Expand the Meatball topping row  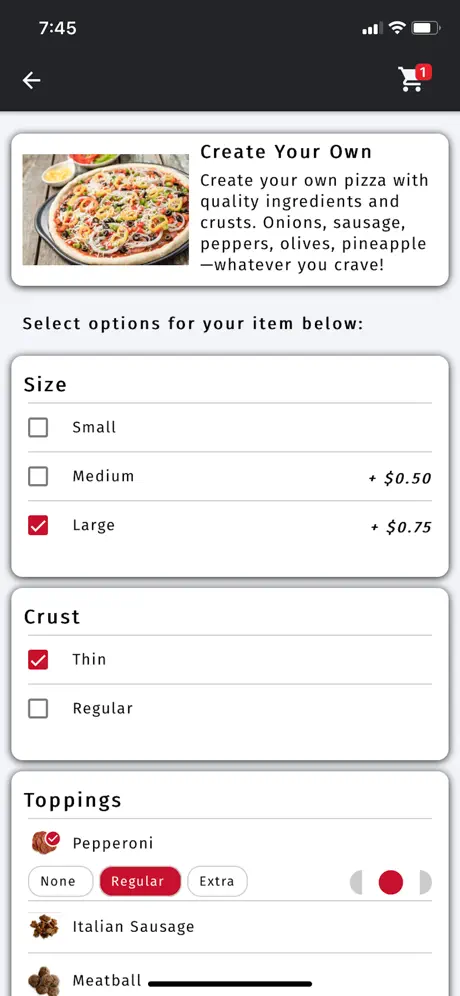230,977
